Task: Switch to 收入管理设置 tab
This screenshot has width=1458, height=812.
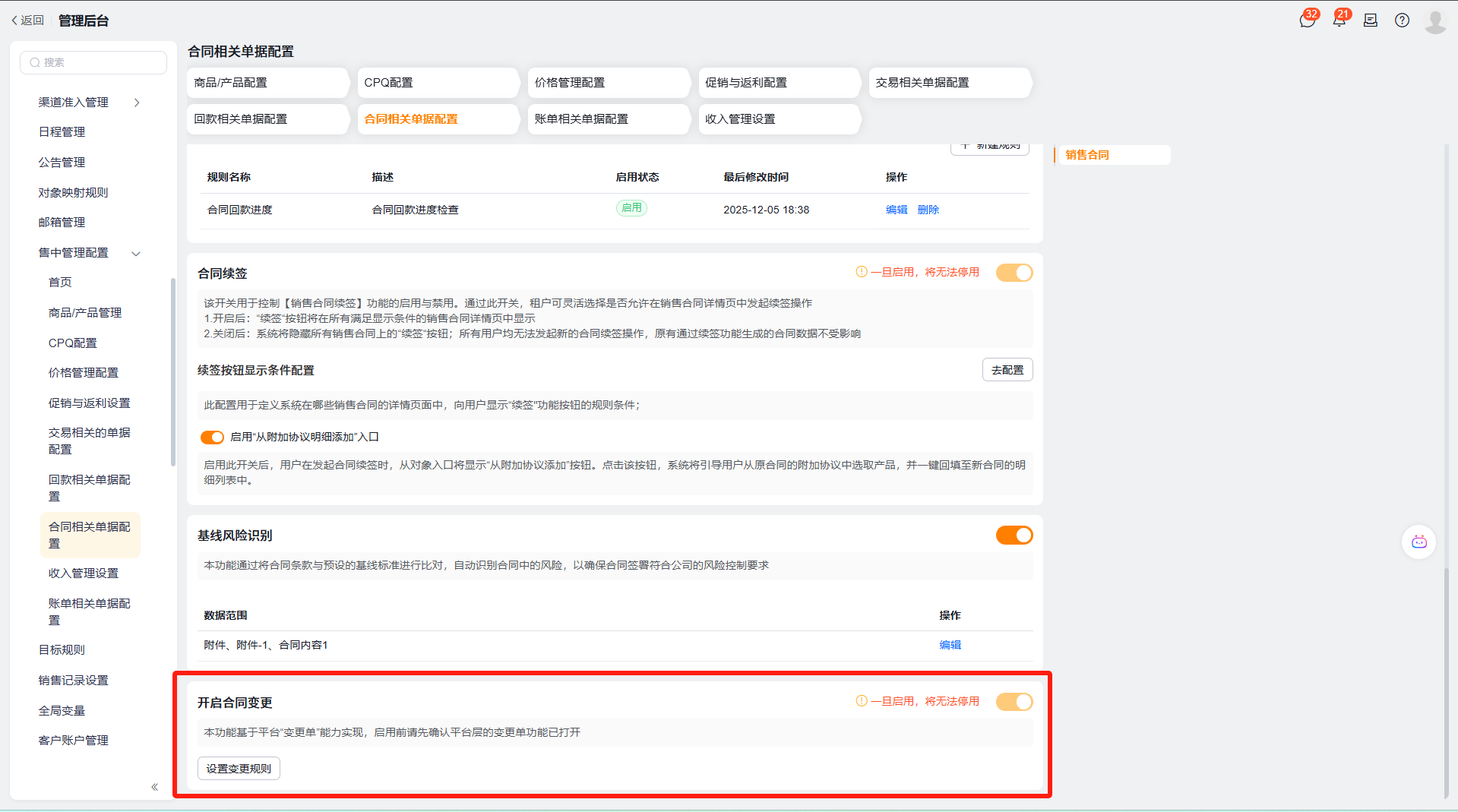Action: tap(780, 119)
